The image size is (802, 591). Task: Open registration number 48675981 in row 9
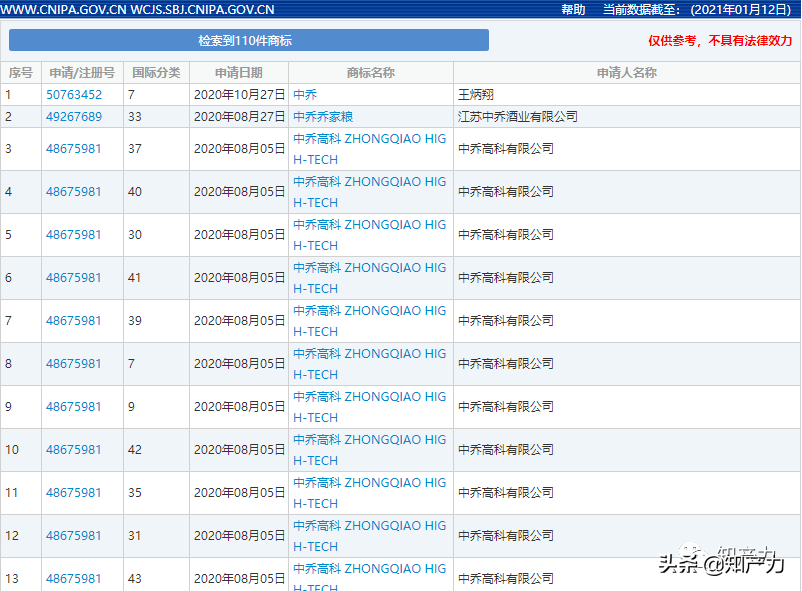(x=74, y=407)
